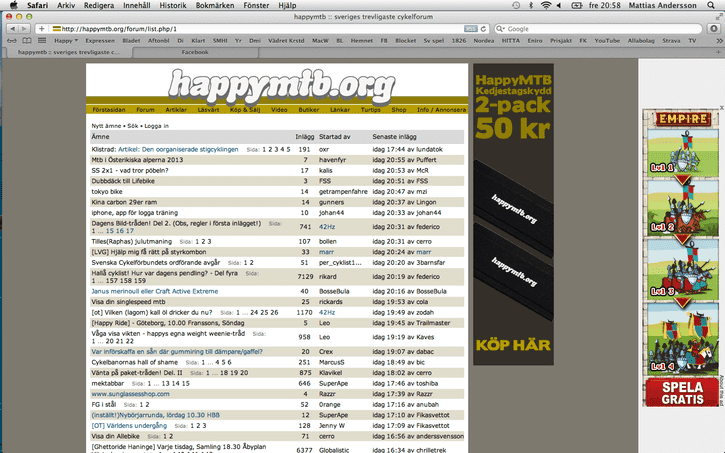The height and width of the screenshot is (453, 725).
Task: Open volume control in menu bar
Action: coord(559,5)
